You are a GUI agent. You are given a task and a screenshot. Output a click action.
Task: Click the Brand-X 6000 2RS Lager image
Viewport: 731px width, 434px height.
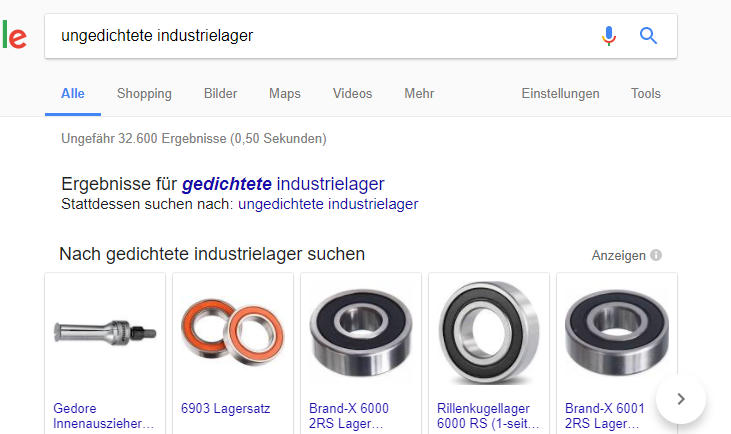pyautogui.click(x=361, y=332)
